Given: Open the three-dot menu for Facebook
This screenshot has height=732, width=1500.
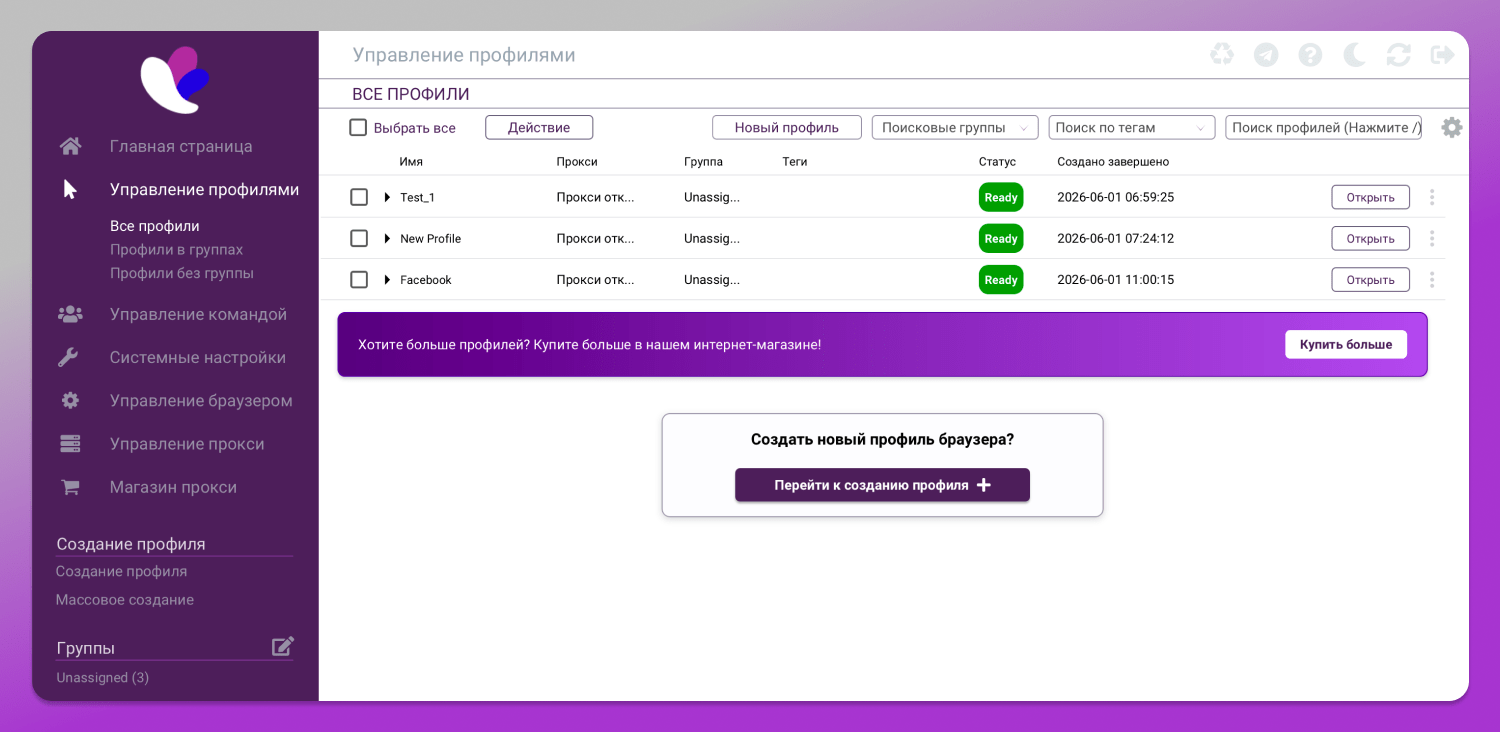Looking at the screenshot, I should coord(1432,280).
